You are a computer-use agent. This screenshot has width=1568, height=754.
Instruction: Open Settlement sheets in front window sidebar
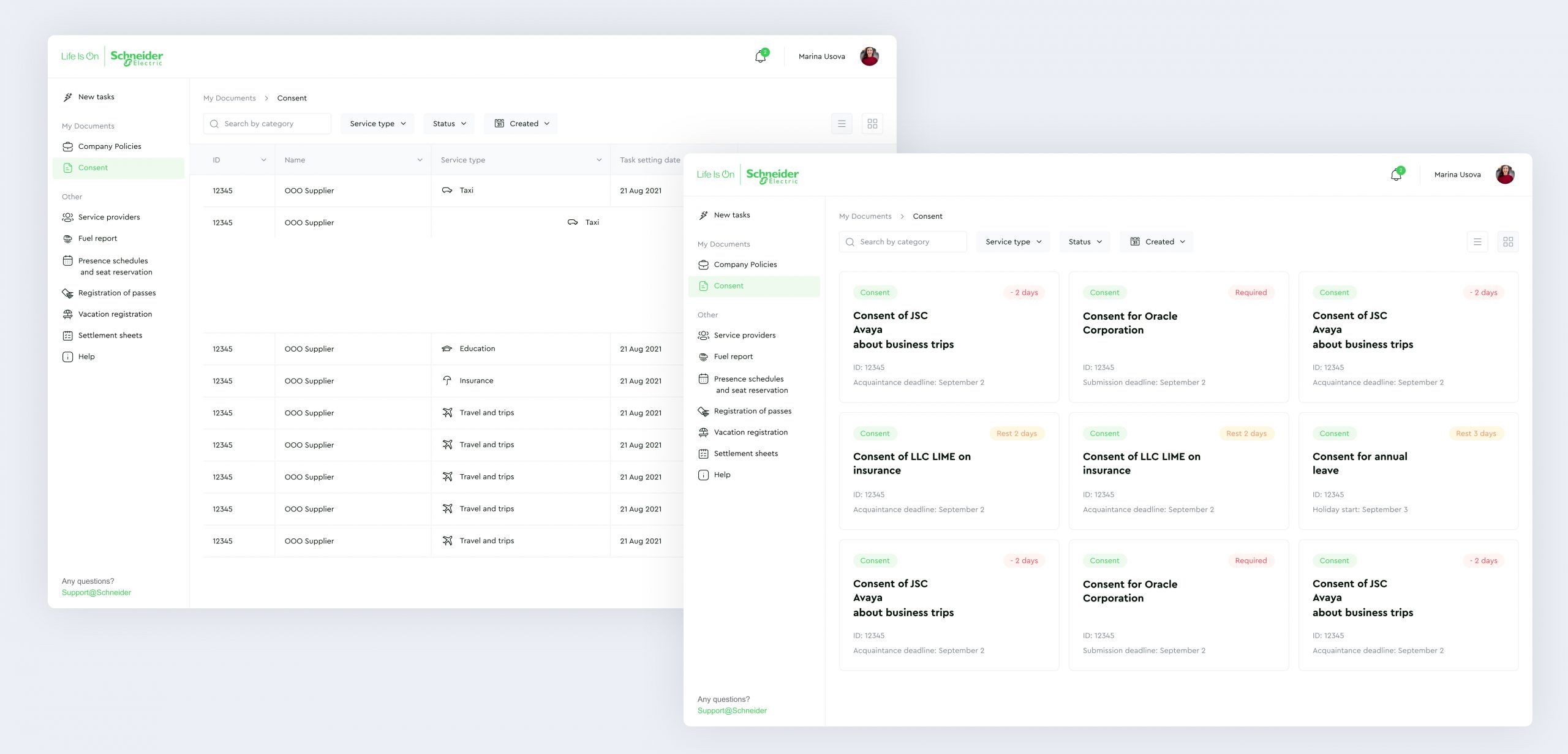click(745, 454)
